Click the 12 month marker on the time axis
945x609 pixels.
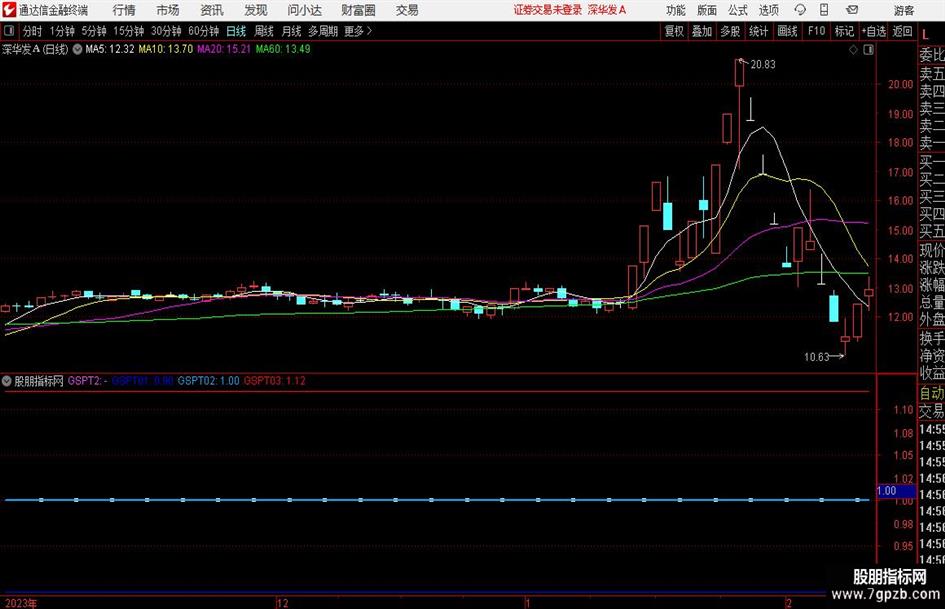coord(282,603)
